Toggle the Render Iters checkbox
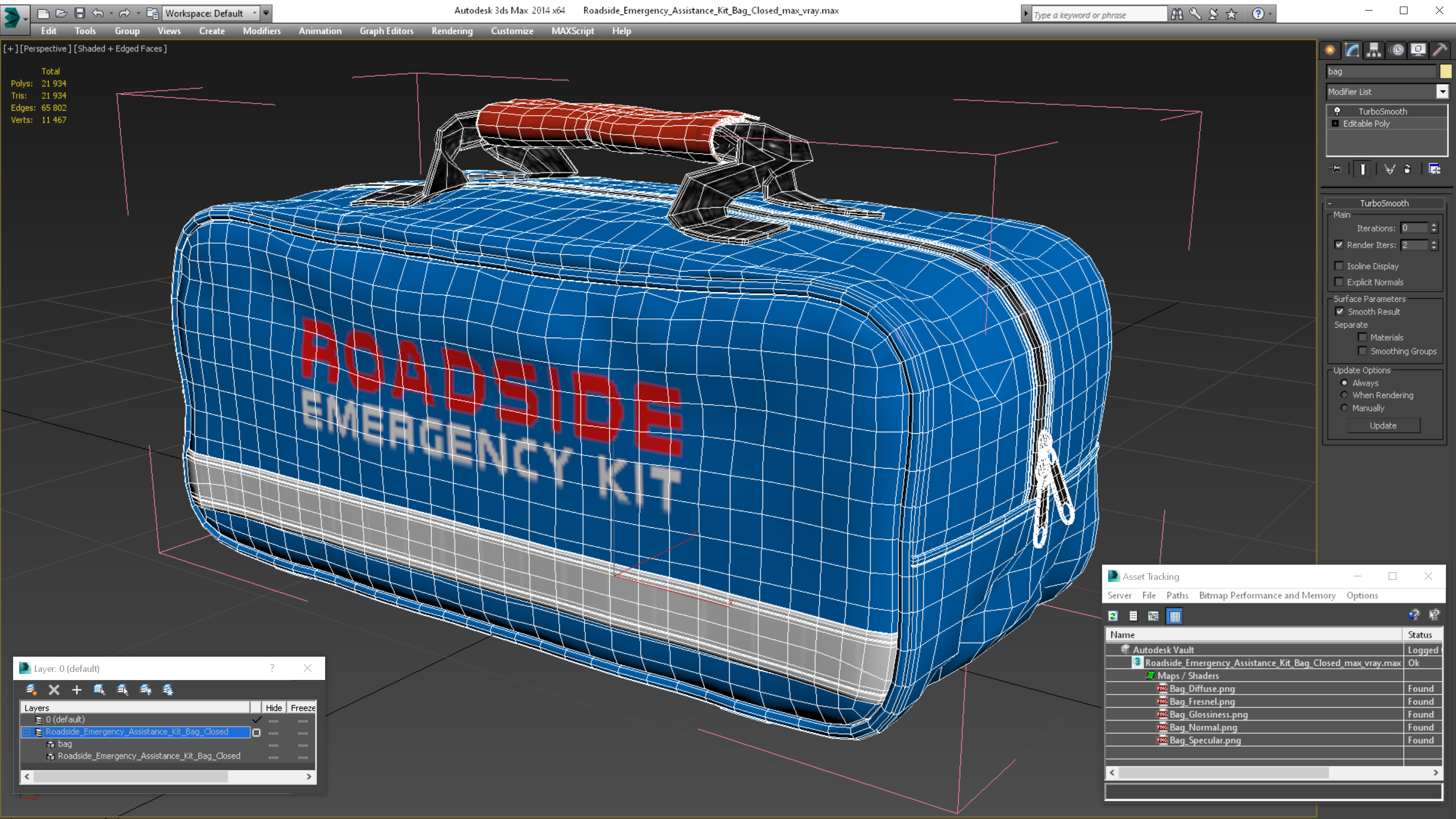The width and height of the screenshot is (1456, 819). 1339,245
